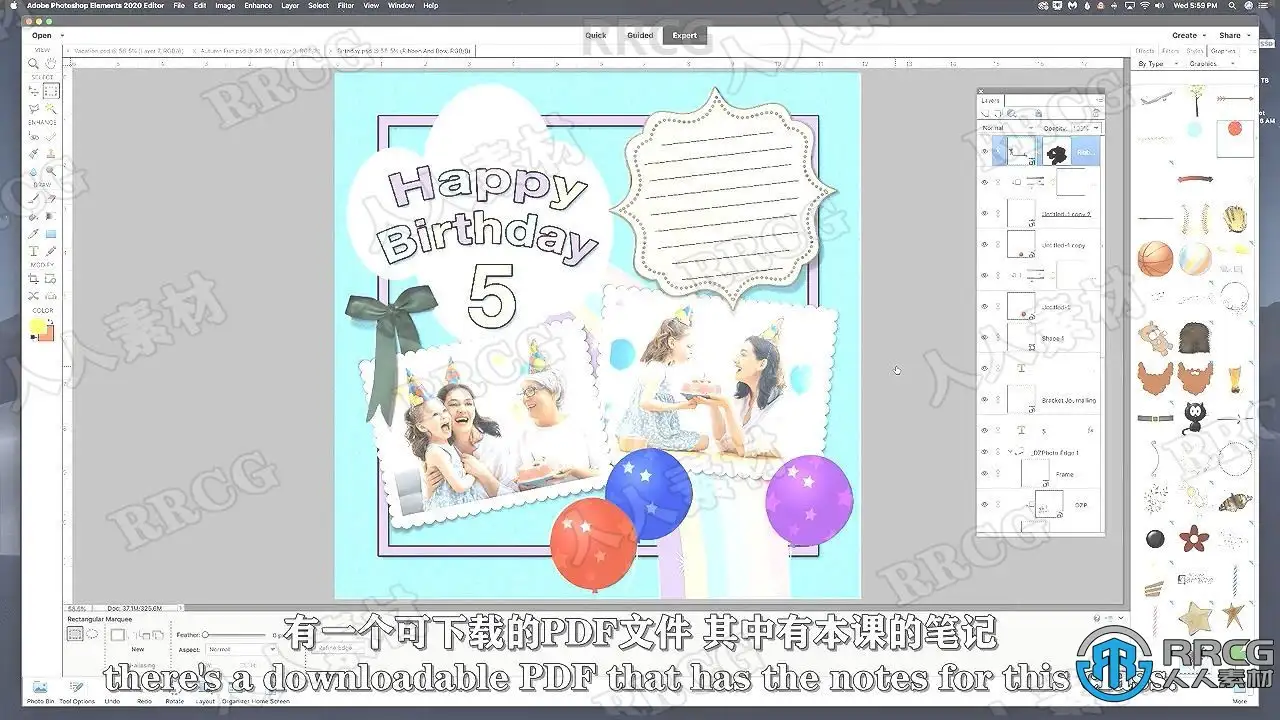Select the Rectangular Marquee tool
The image size is (1280, 720).
[x=51, y=91]
